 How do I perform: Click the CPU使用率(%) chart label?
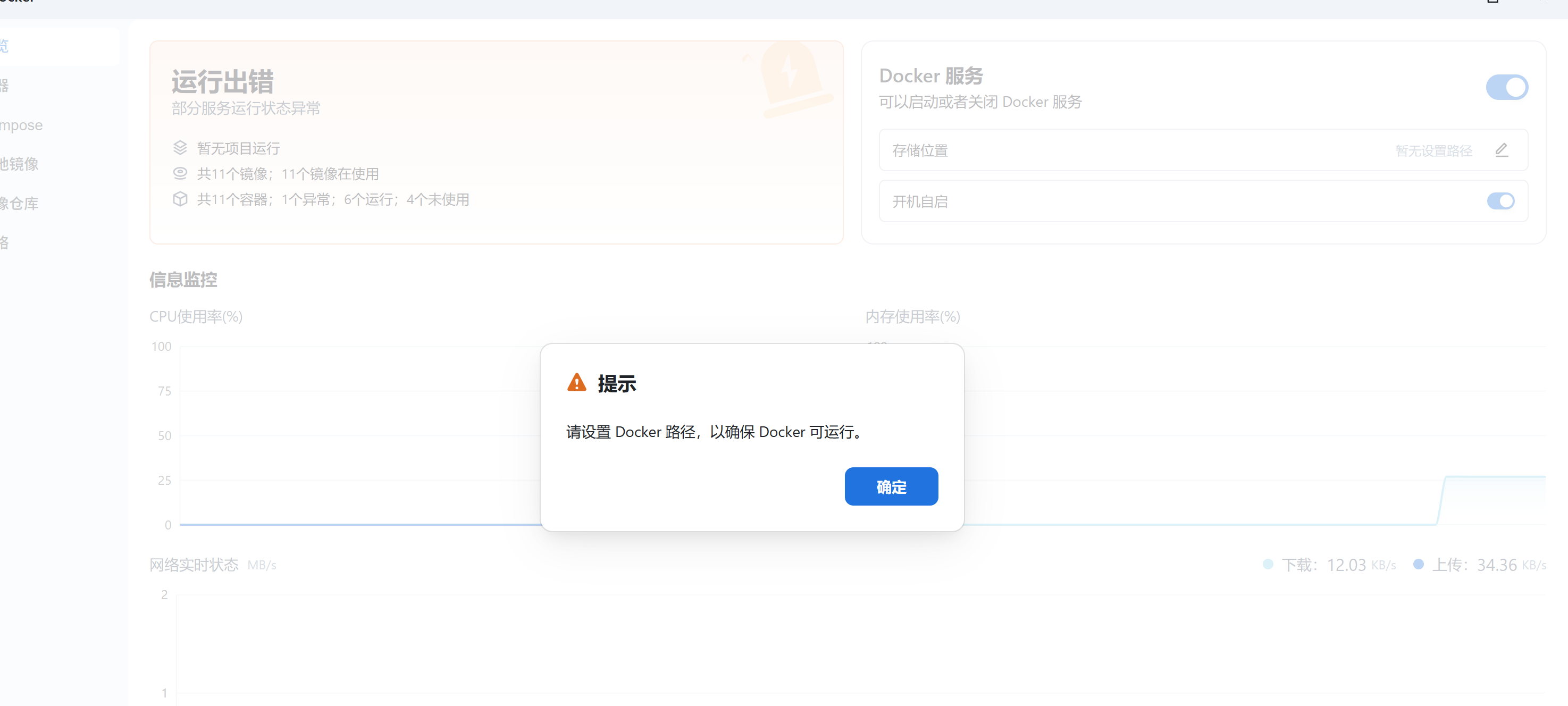(x=196, y=316)
